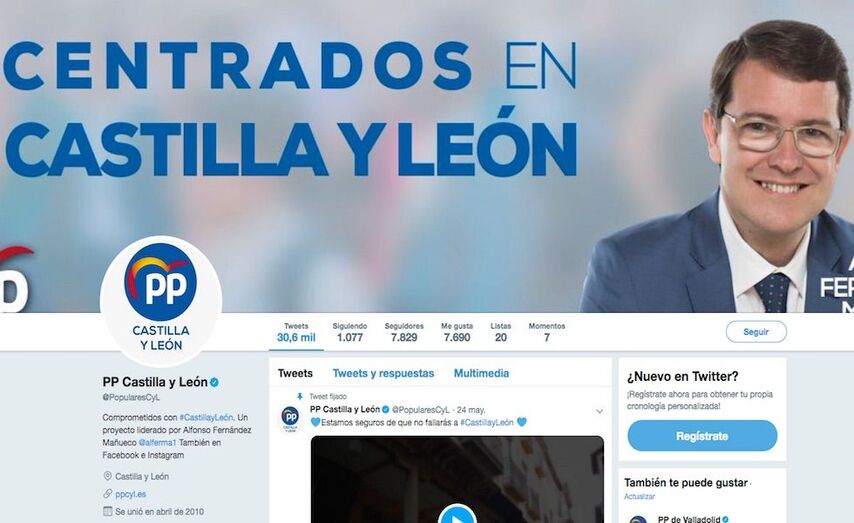Click the calendar icon next to join date
Screen dimensions: 854x523
pos(107,512)
